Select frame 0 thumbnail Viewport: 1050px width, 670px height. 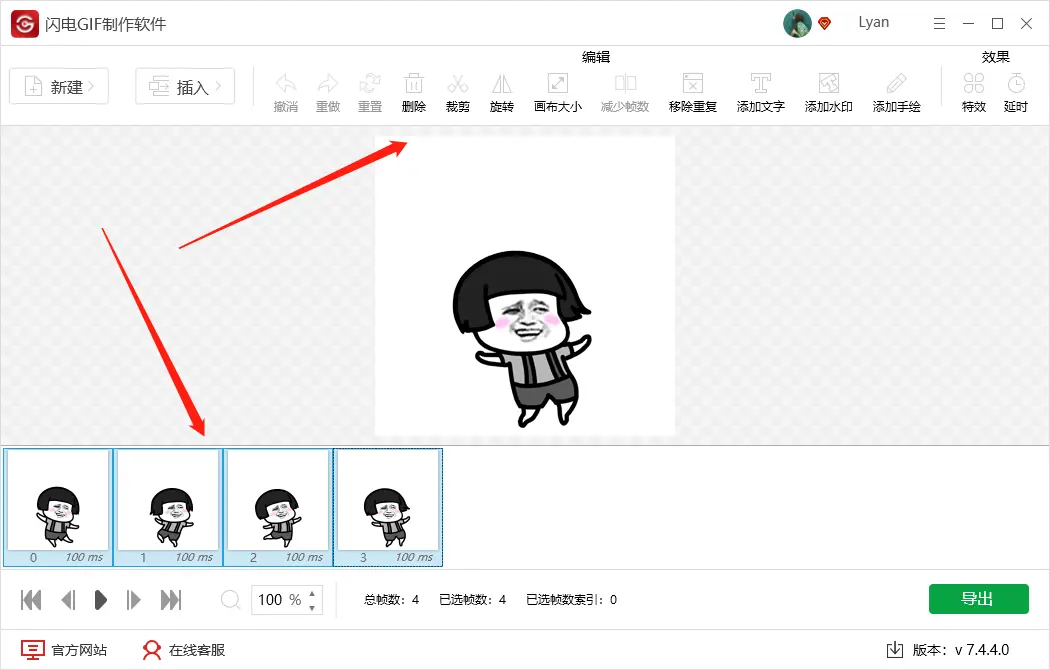58,507
